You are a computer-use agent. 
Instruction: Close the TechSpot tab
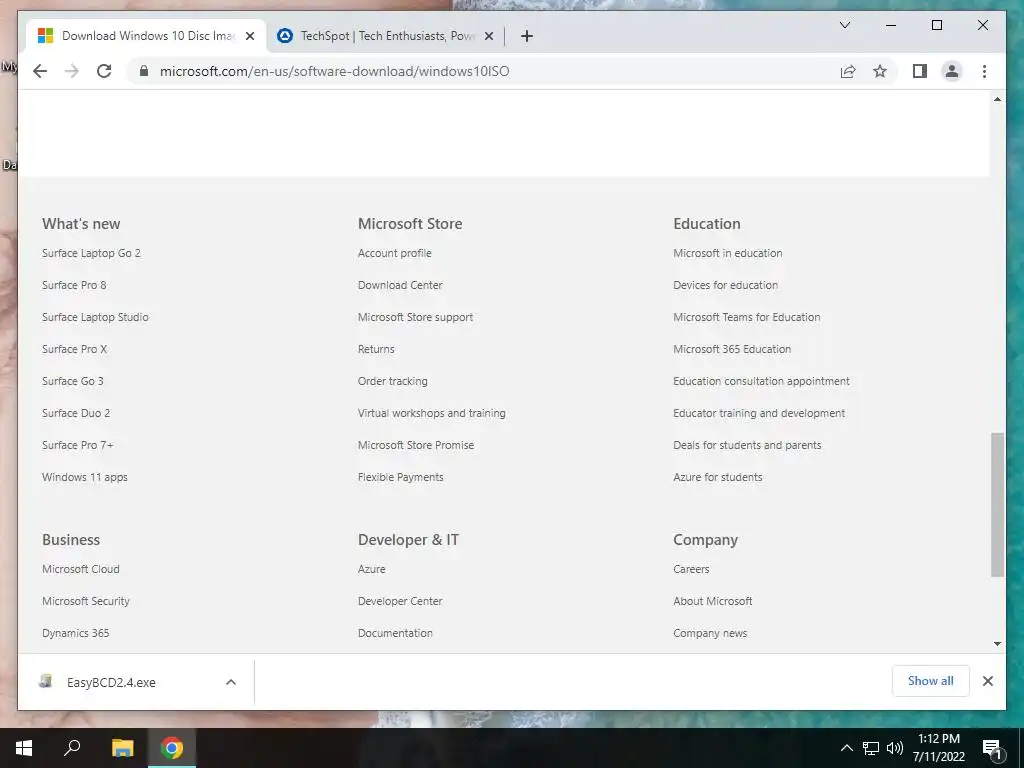click(x=488, y=36)
